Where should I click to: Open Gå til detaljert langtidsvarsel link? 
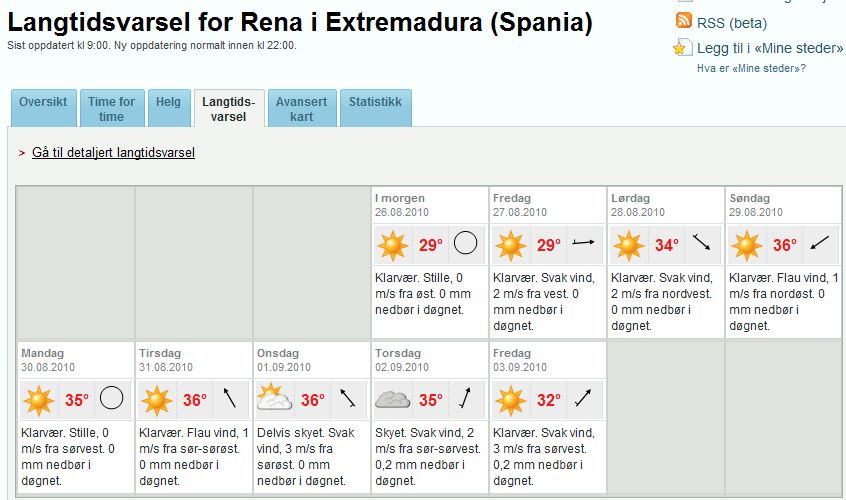pos(113,153)
